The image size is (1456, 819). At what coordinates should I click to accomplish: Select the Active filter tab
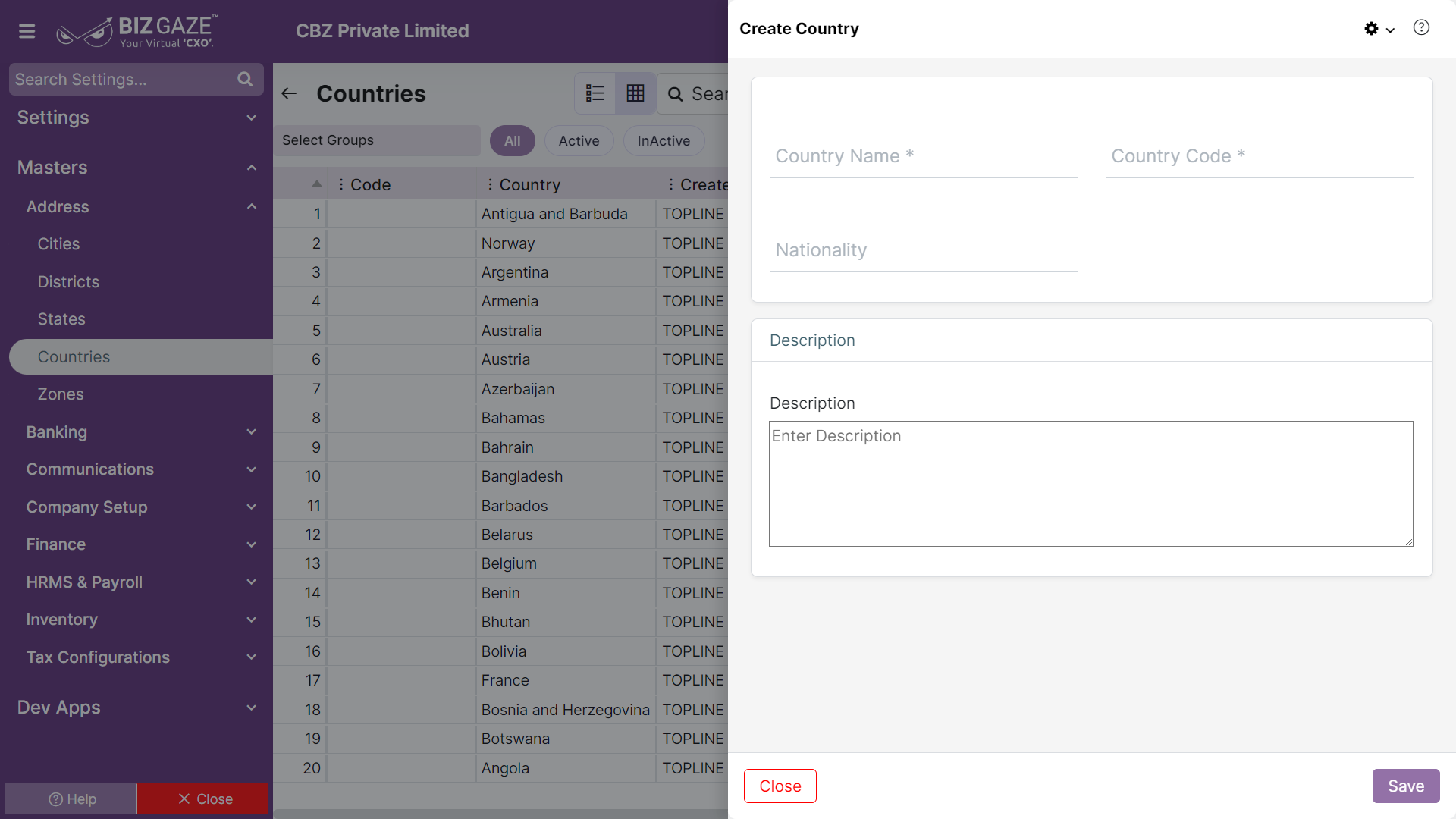click(579, 141)
